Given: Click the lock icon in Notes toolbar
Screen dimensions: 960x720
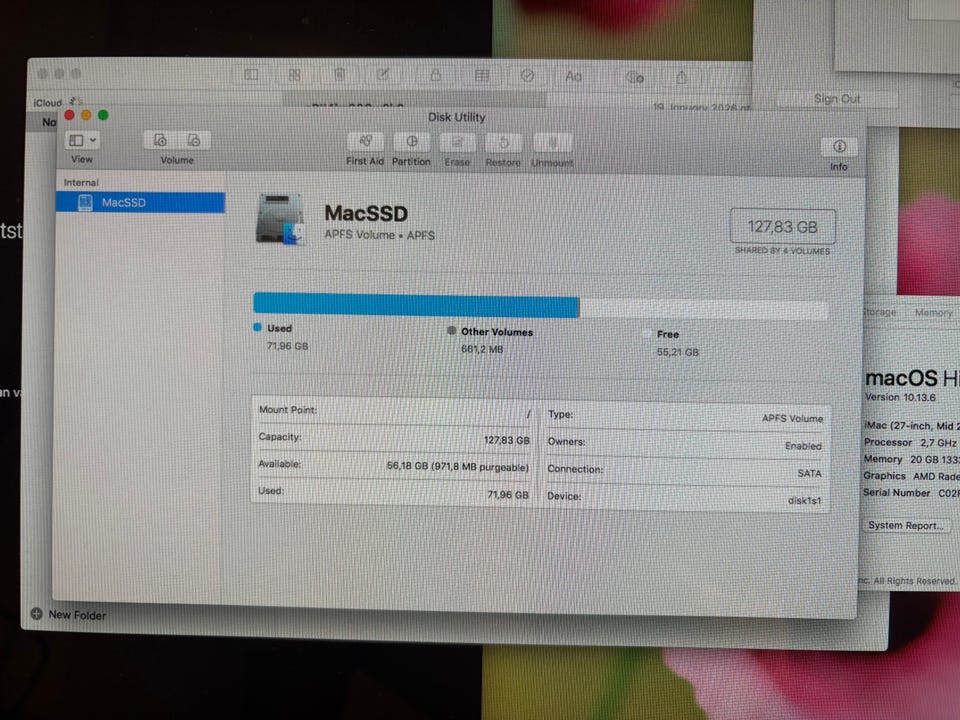Looking at the screenshot, I should click(x=435, y=75).
